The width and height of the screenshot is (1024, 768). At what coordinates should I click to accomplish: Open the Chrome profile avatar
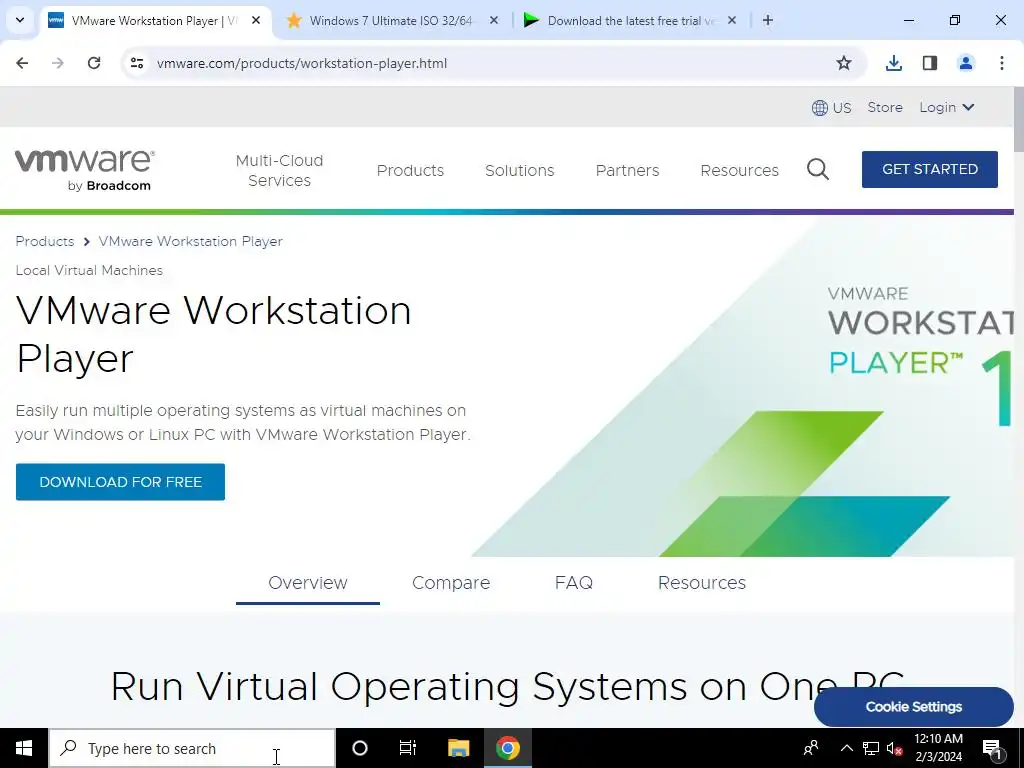click(966, 63)
